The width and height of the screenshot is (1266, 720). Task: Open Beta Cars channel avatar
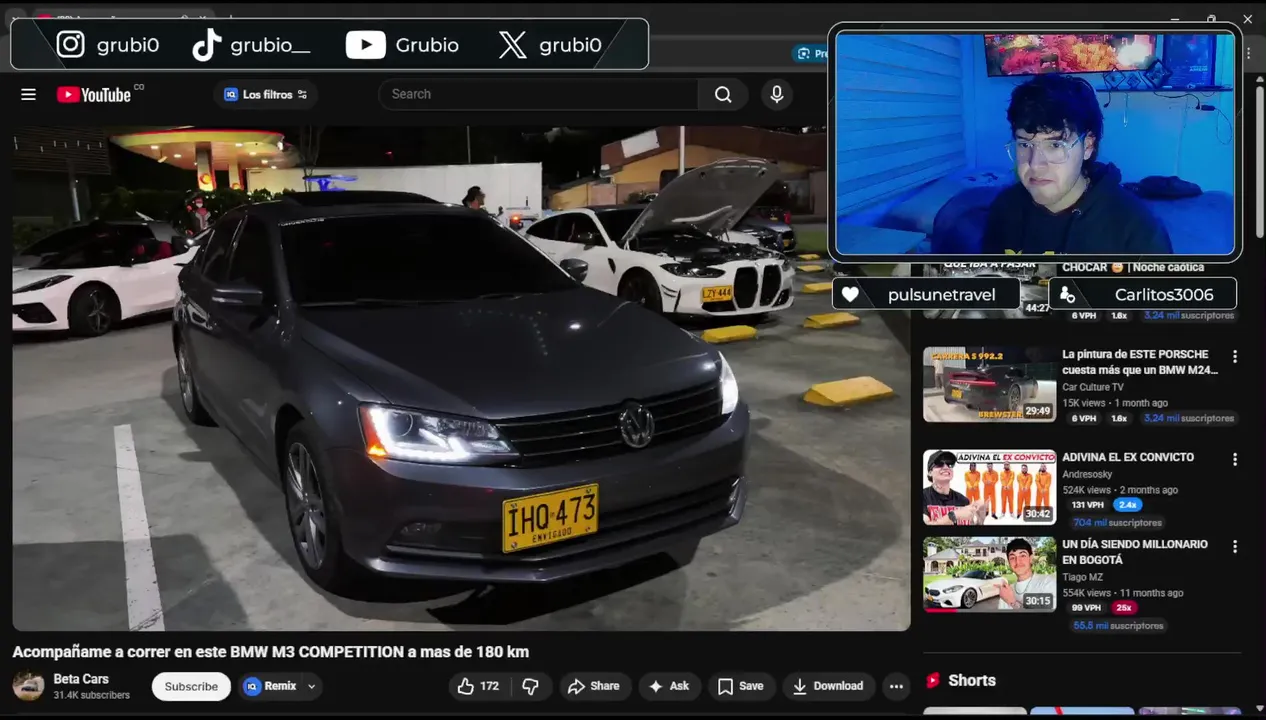[28, 686]
